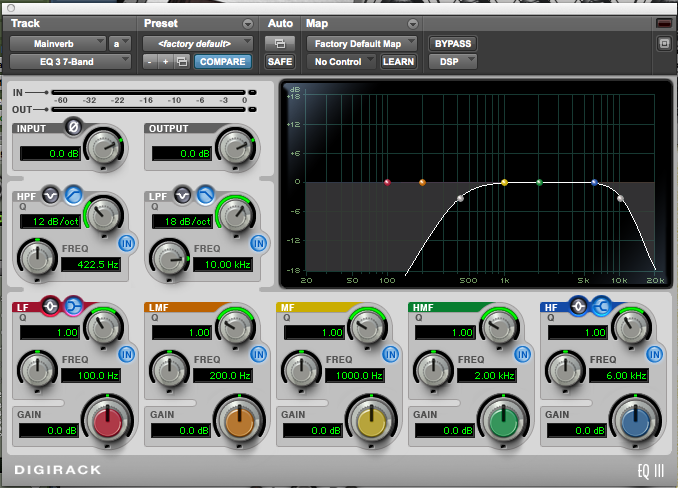Image resolution: width=678 pixels, height=488 pixels.
Task: Toggle the LPF band IN button
Action: click(258, 243)
